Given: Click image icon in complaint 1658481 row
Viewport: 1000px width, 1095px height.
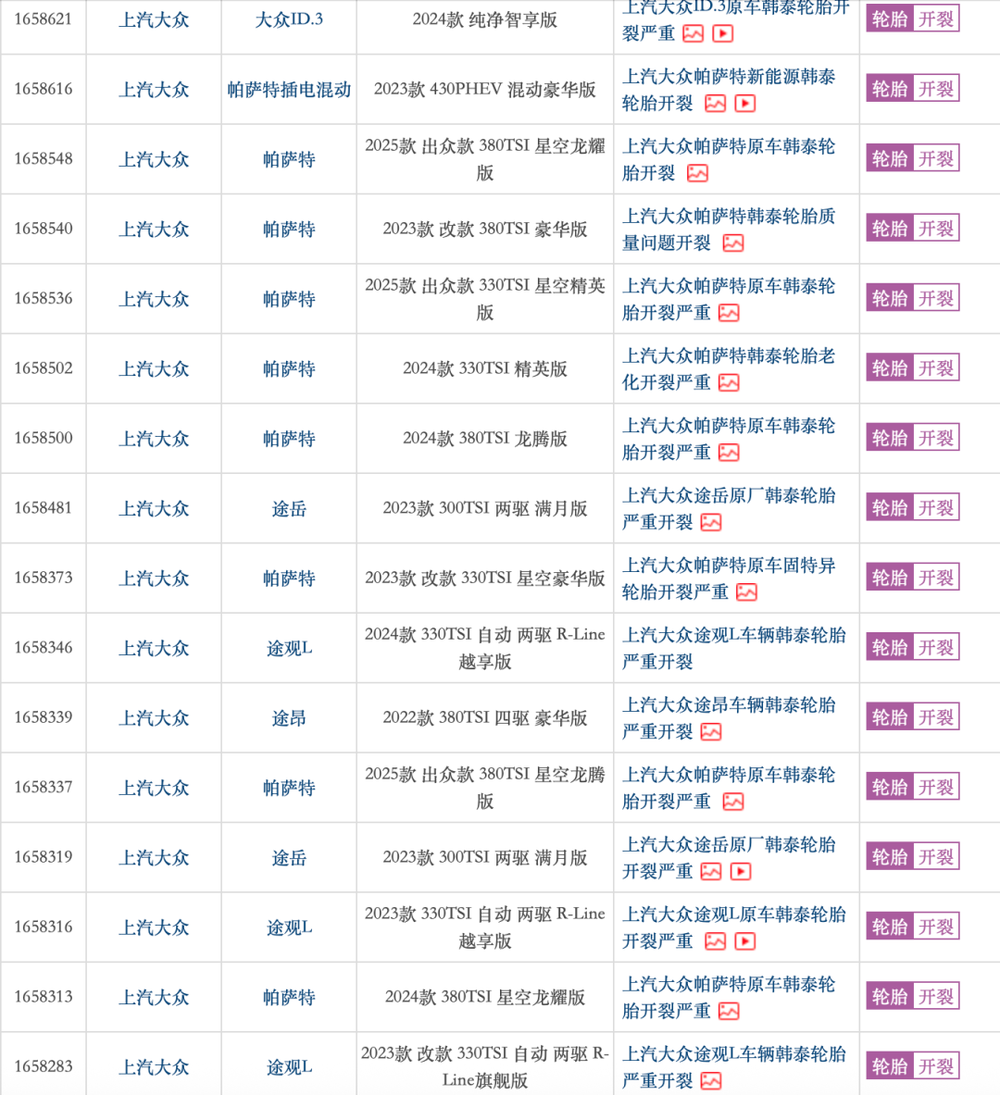Looking at the screenshot, I should 711,523.
